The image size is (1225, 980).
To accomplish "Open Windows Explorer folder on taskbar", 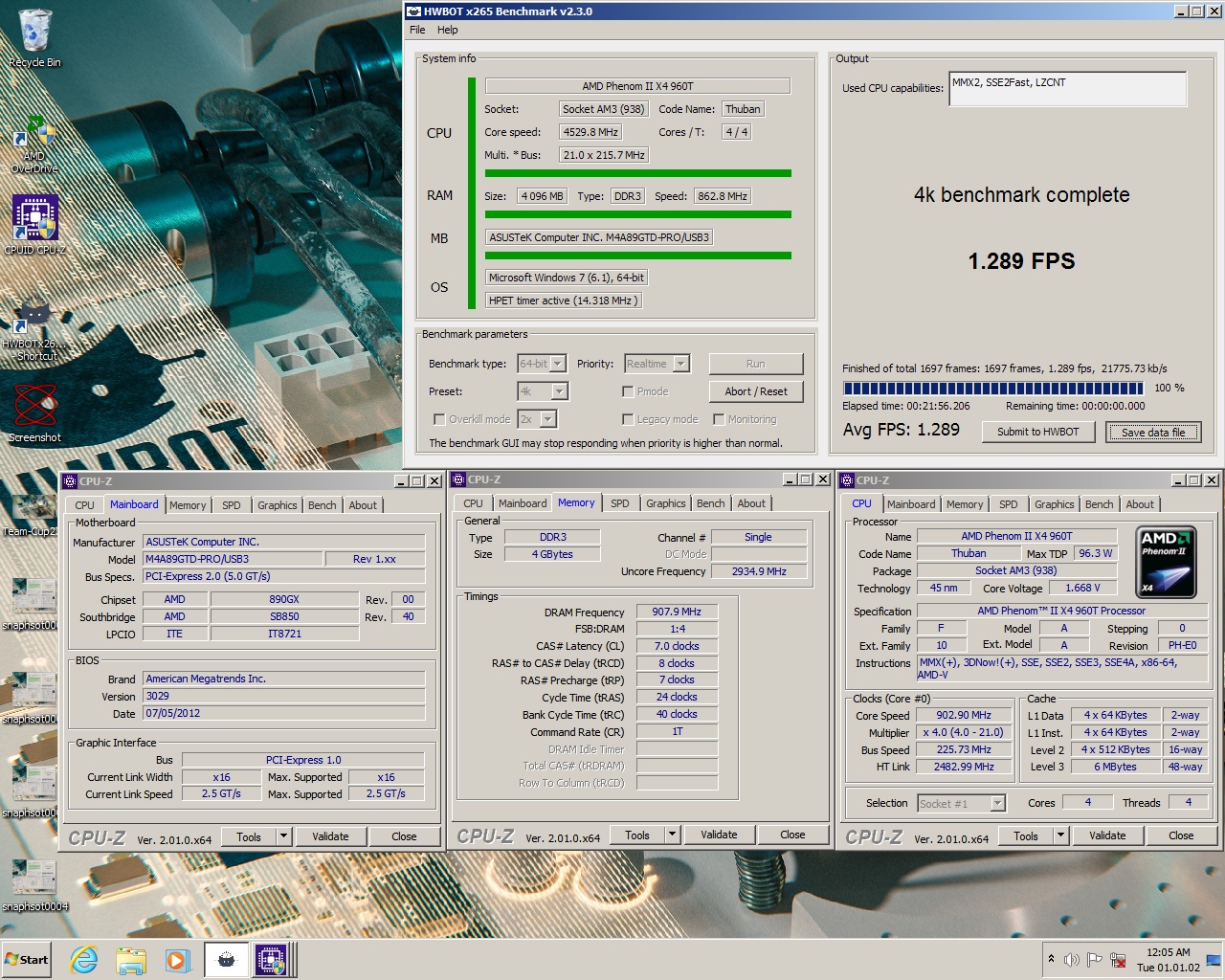I will (131, 959).
